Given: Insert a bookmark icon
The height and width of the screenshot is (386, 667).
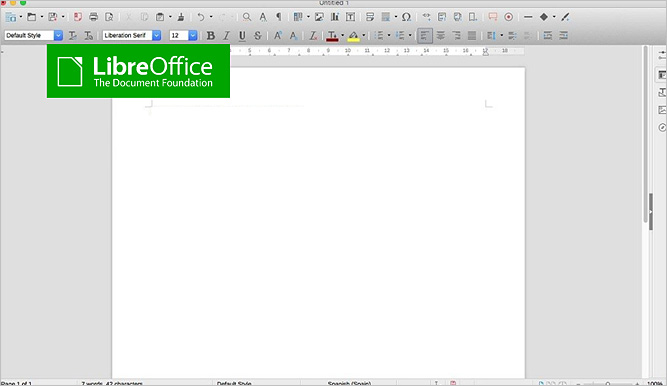Looking at the screenshot, I should (473, 17).
